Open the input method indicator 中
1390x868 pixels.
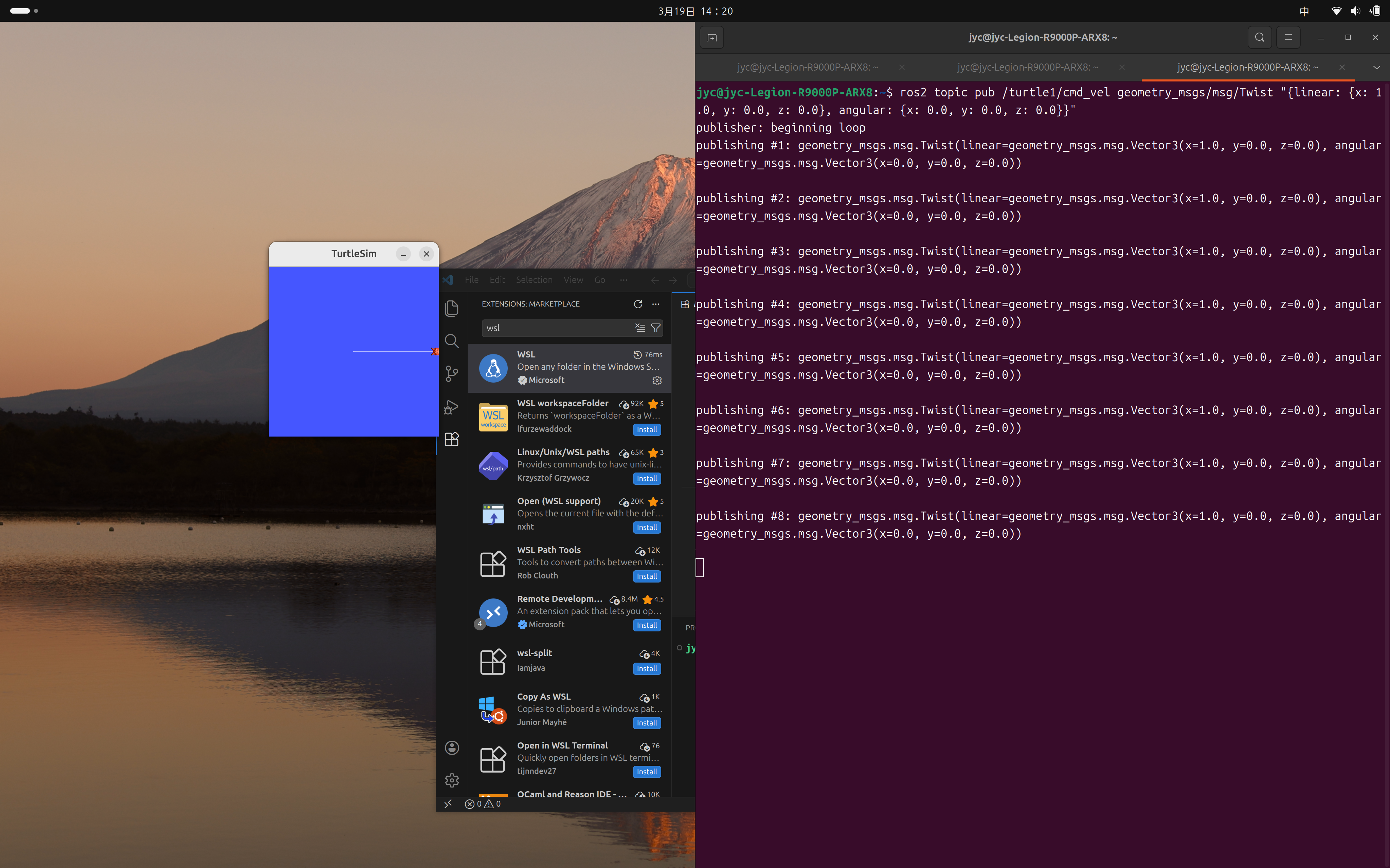(x=1304, y=11)
